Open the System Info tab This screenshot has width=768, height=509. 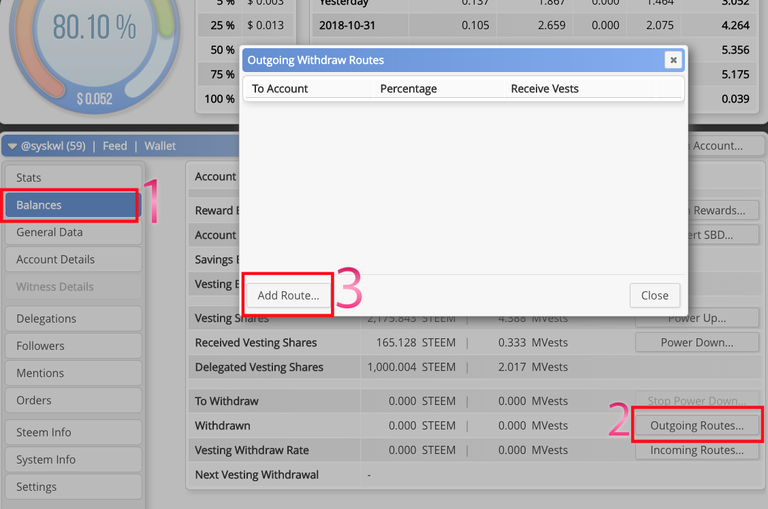coord(73,460)
